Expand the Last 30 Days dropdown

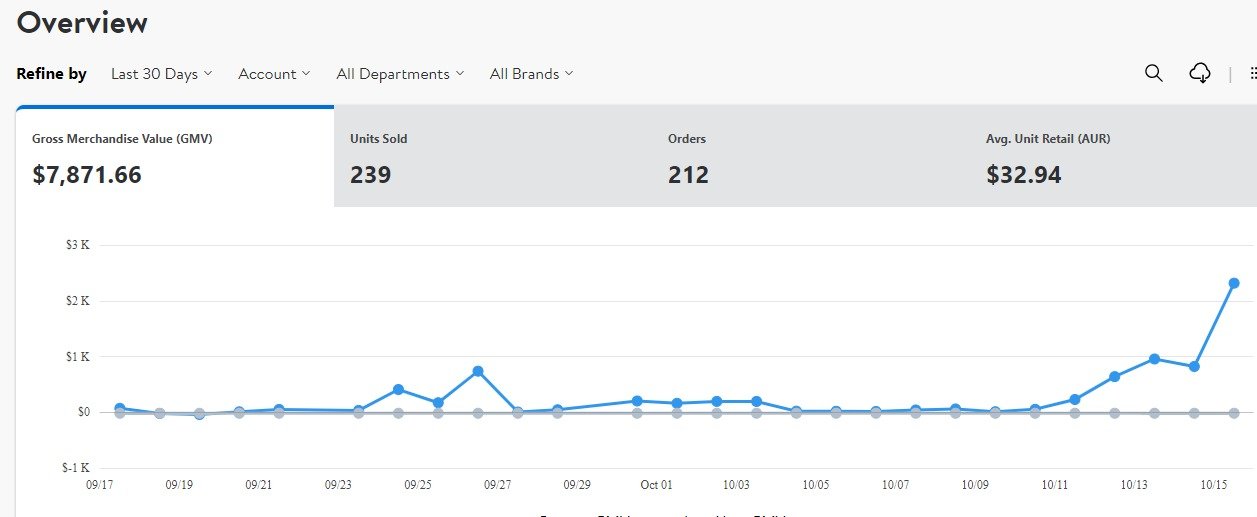161,74
